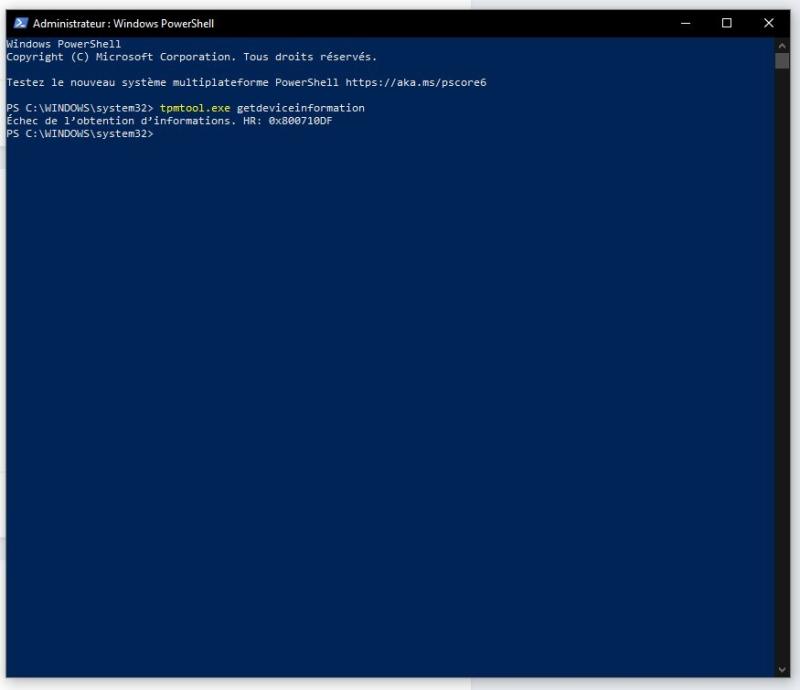800x690 pixels.
Task: Open the PowerShell title bar icon menu
Action: (20, 23)
